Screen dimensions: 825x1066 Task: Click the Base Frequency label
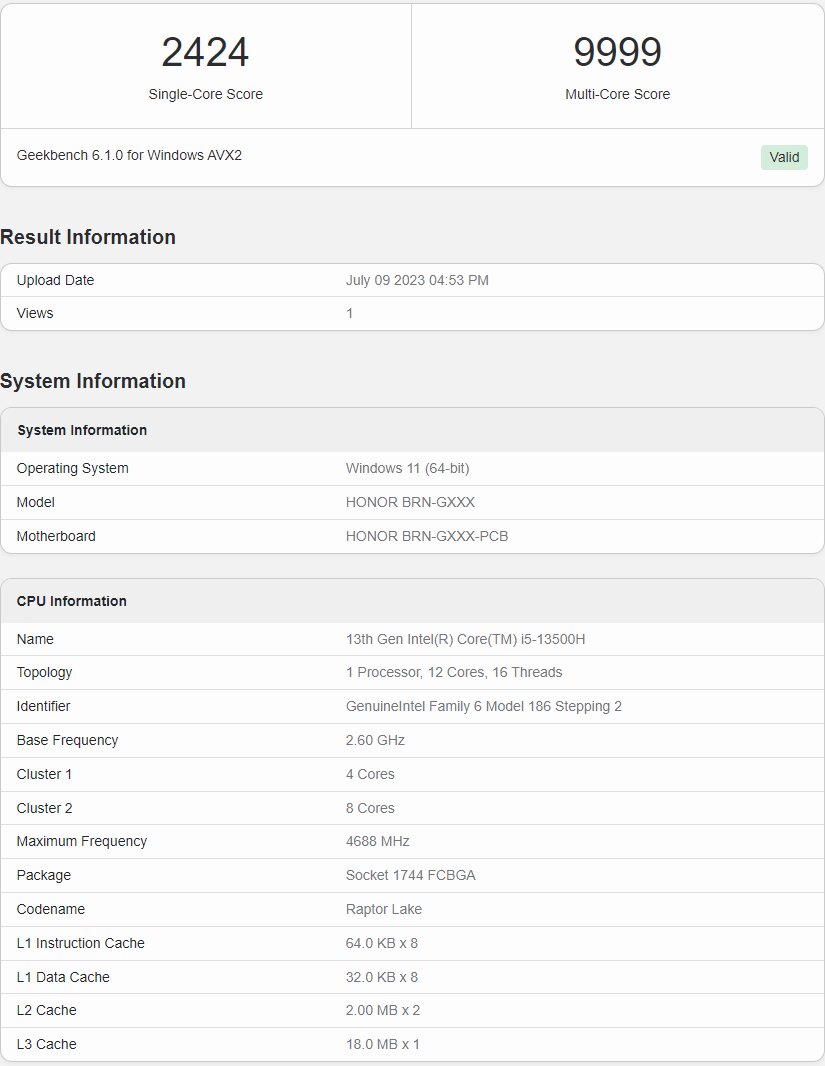(x=67, y=740)
